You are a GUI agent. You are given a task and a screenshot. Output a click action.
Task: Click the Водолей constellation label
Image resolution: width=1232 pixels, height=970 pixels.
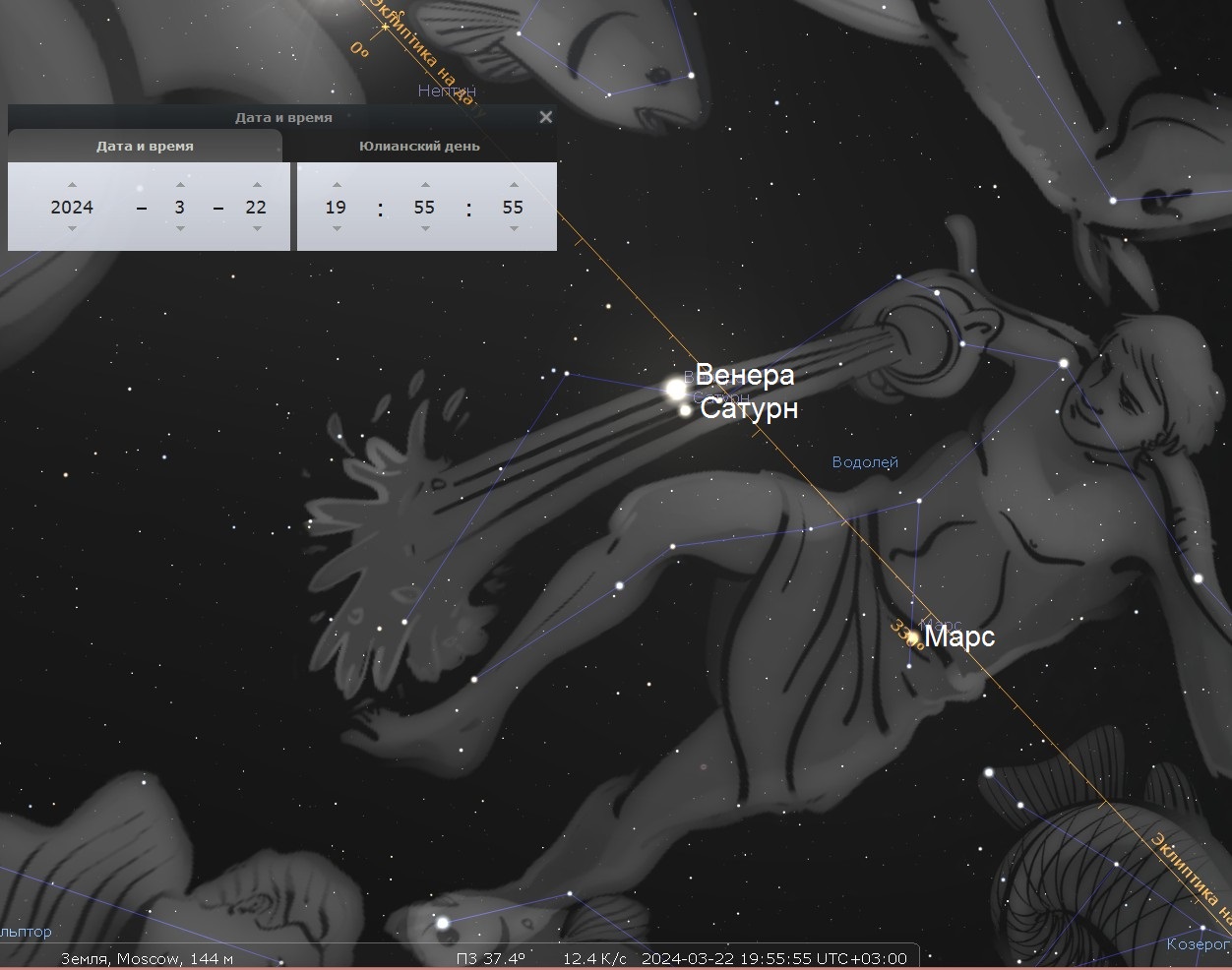point(865,462)
